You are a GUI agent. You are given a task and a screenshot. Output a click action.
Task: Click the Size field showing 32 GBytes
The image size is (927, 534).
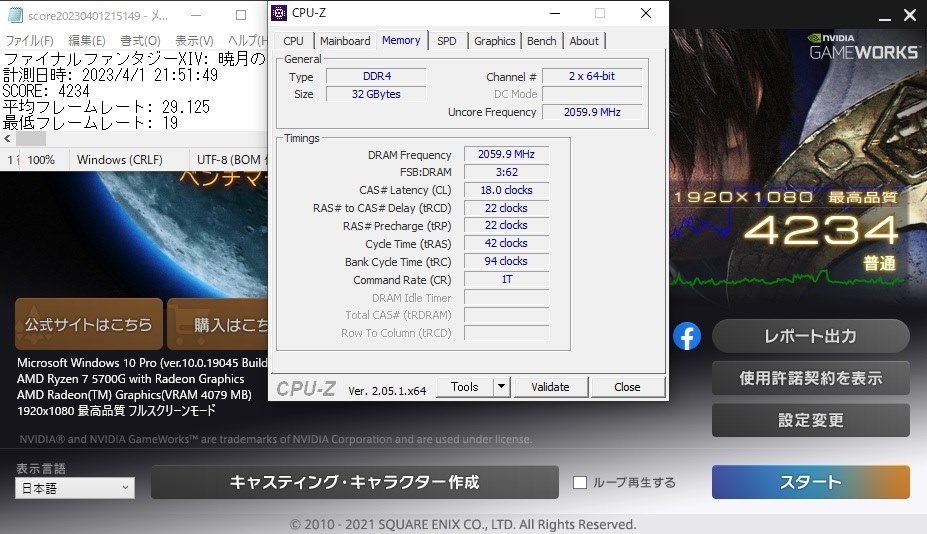[x=377, y=94]
